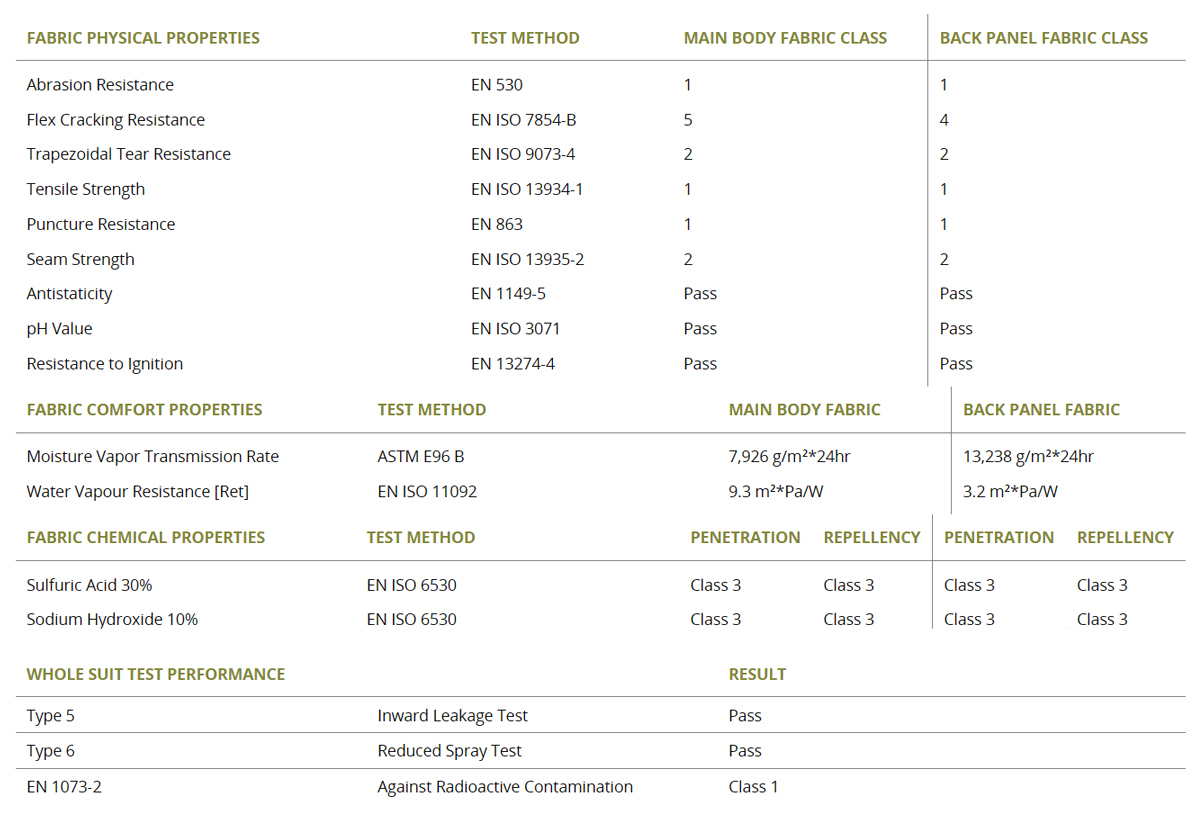Select EN ISO 13935-2 test method
The width and height of the screenshot is (1200, 820).
point(528,259)
